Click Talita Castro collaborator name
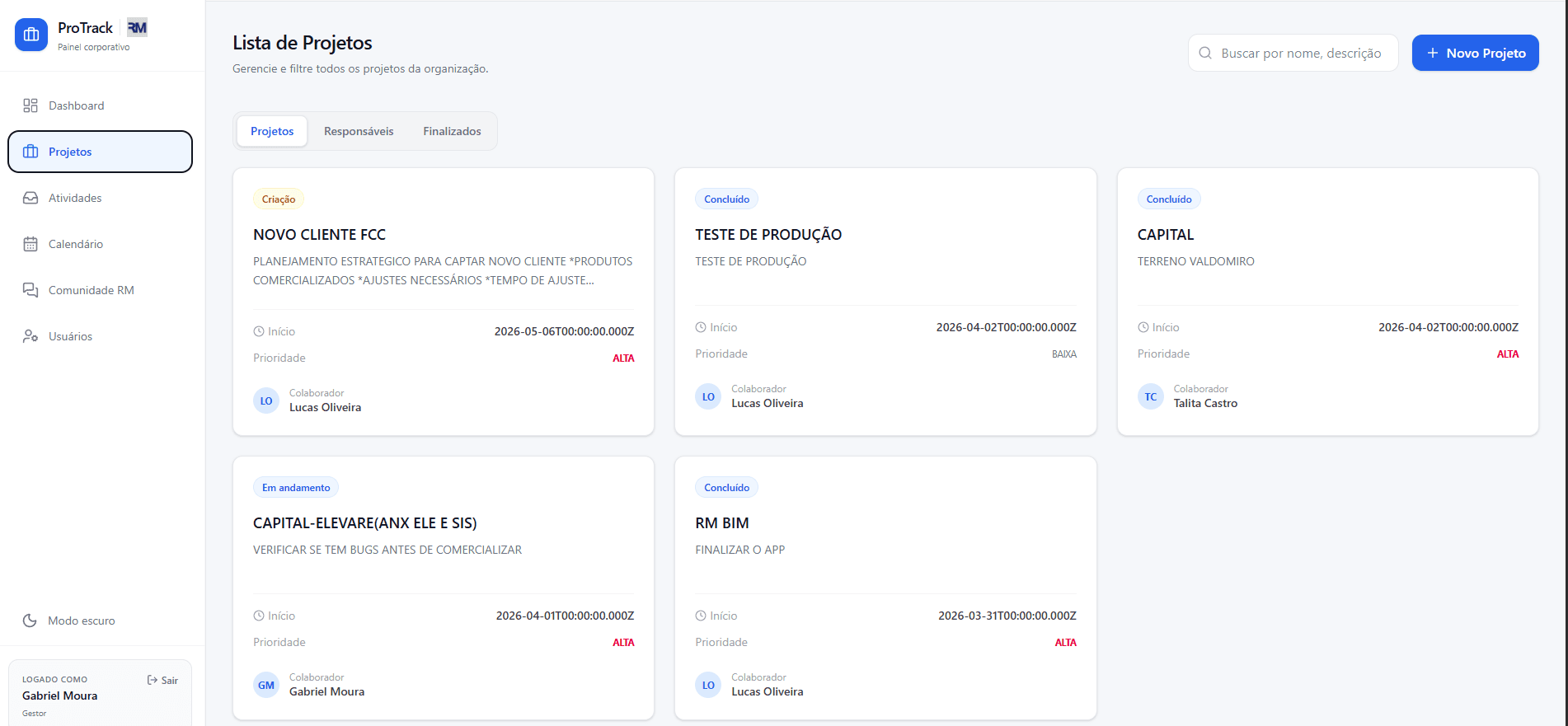 coord(1205,403)
